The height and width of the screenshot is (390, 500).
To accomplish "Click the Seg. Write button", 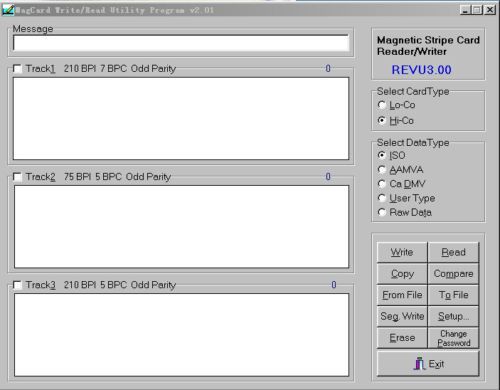I will pos(402,316).
